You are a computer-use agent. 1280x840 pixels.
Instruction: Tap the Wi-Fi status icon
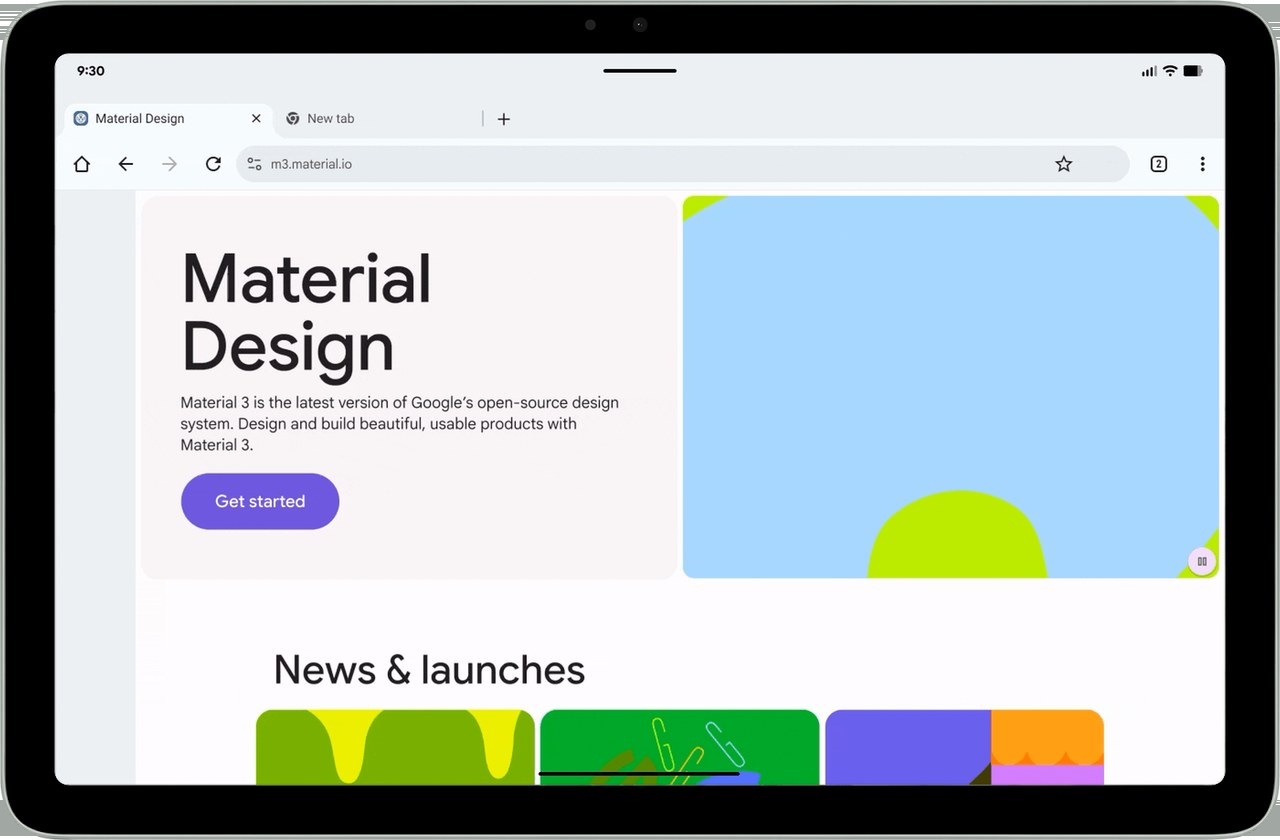(x=1170, y=71)
